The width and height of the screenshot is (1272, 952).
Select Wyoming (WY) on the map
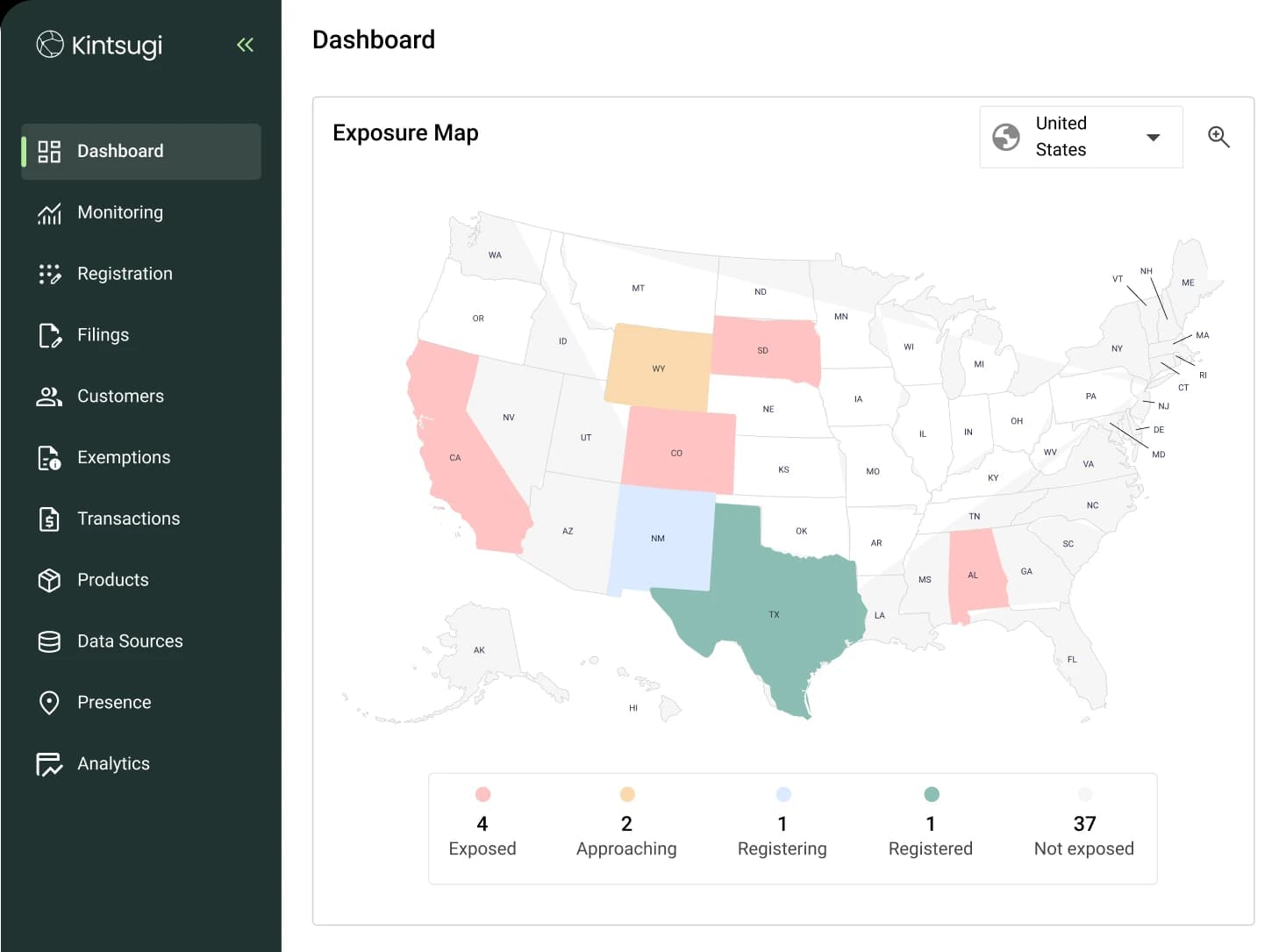click(659, 368)
